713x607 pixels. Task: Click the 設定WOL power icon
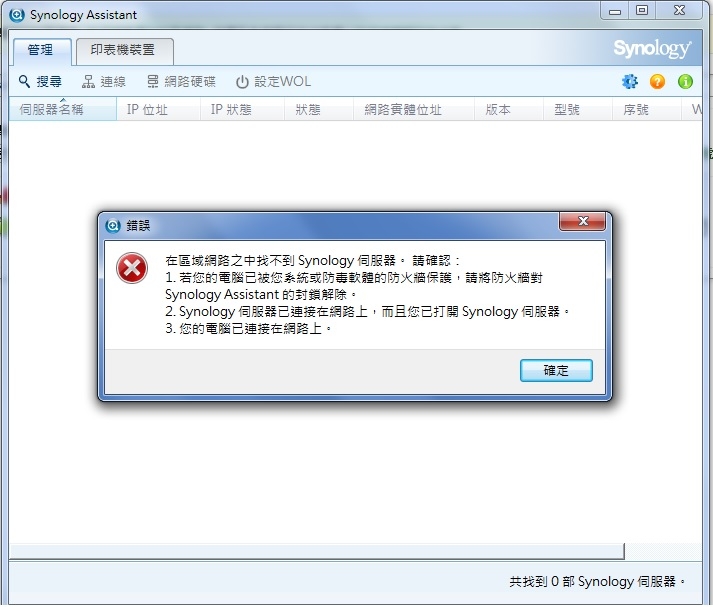(242, 82)
